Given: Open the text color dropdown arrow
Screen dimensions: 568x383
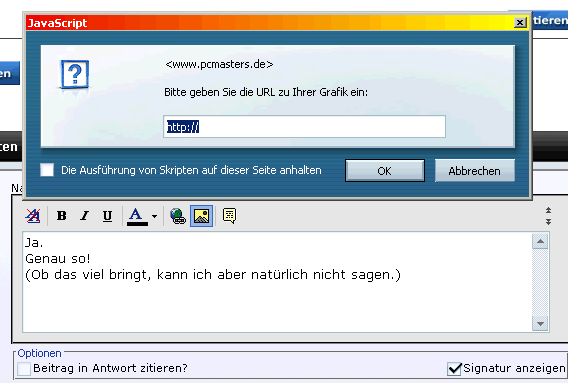Looking at the screenshot, I should pyautogui.click(x=154, y=216).
